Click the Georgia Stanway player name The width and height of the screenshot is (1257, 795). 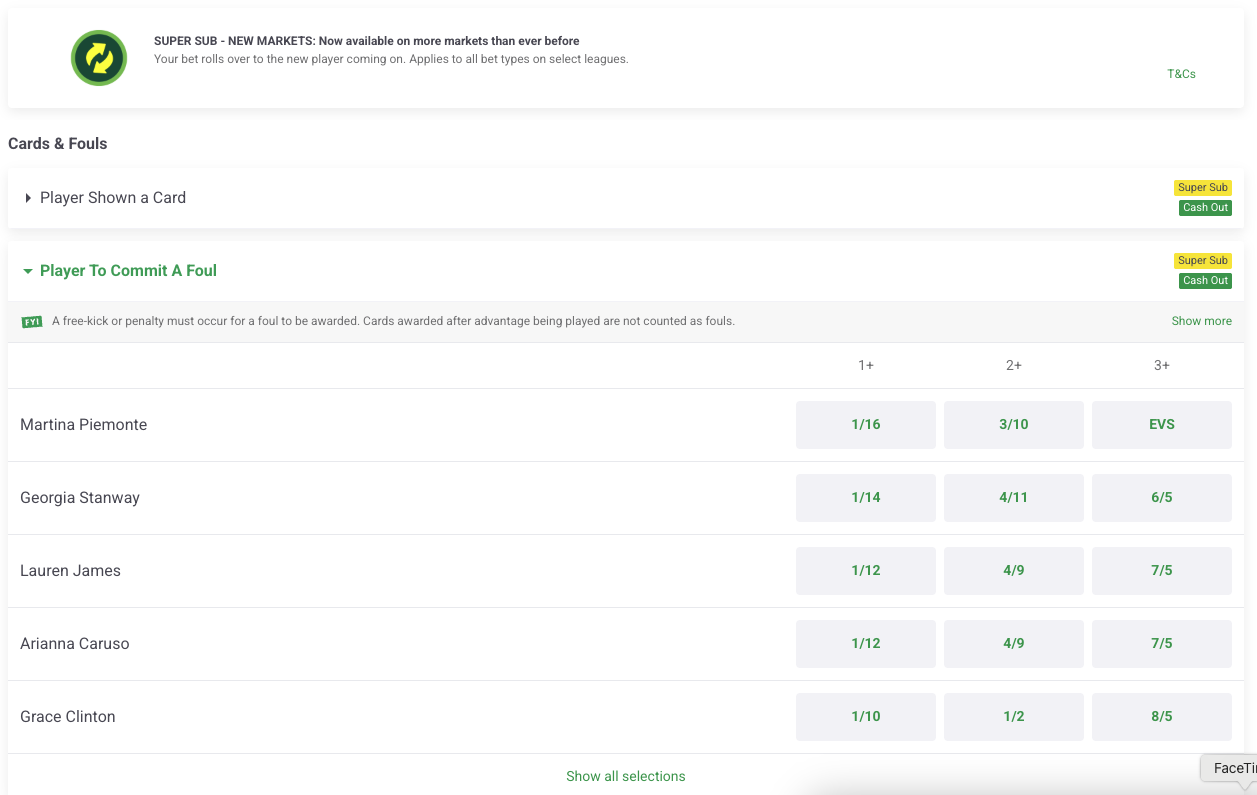pyautogui.click(x=80, y=498)
